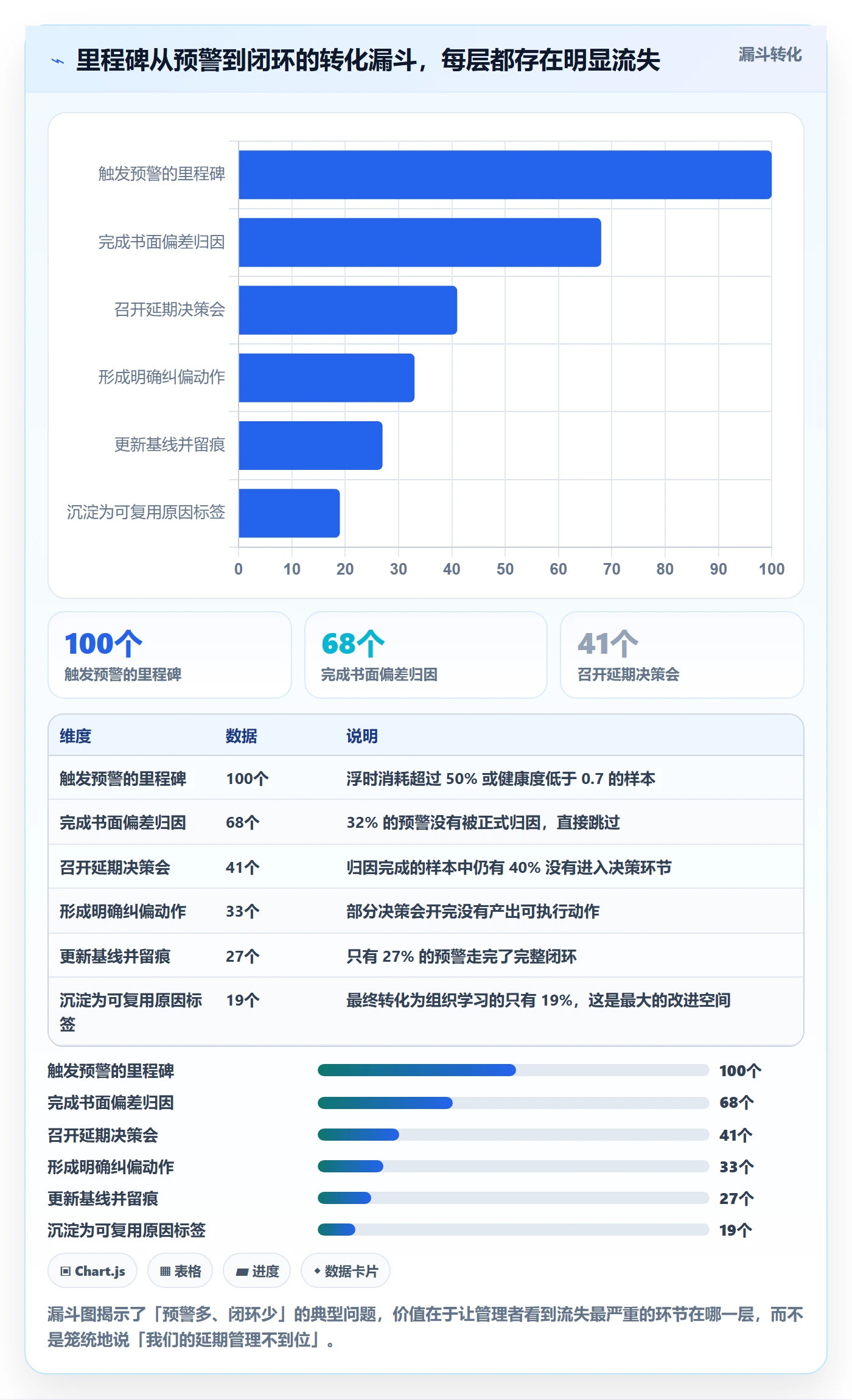Click progress bar for 触发预警的里程碑
852x1400 pixels.
513,1070
